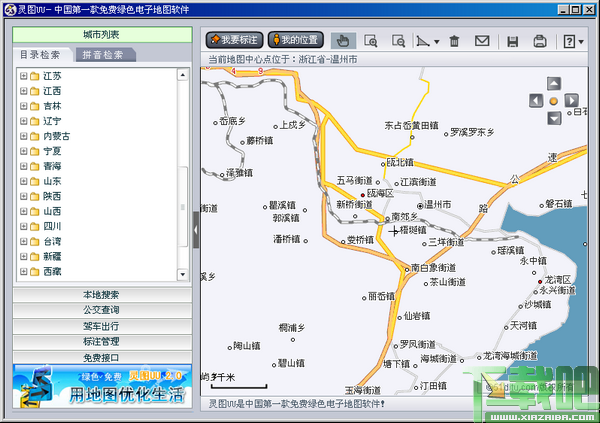Click the printer icon
Viewport: 600px width, 423px height.
coord(540,41)
